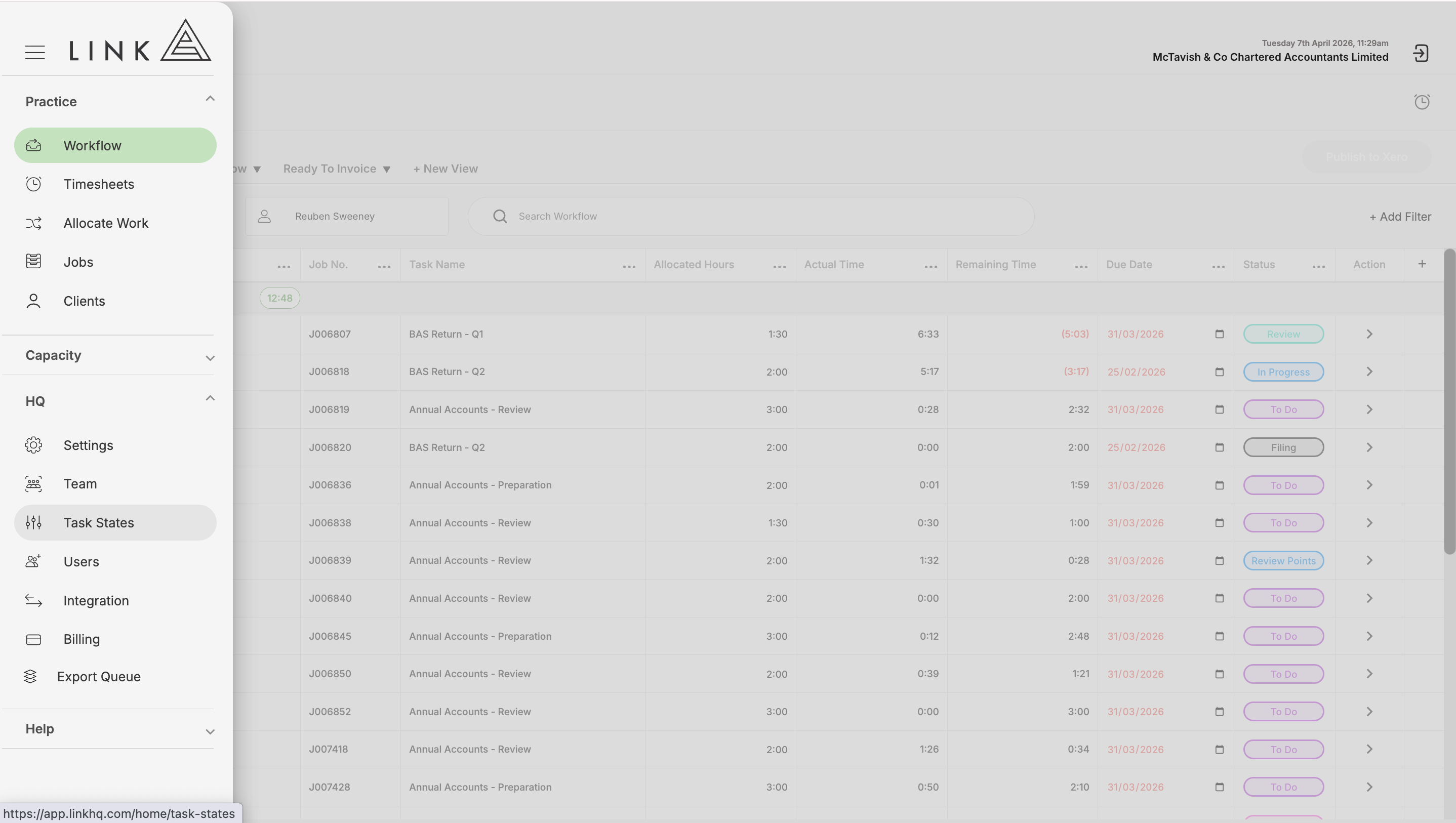Image resolution: width=1456 pixels, height=823 pixels.
Task: Create a new view with + New View
Action: point(446,169)
